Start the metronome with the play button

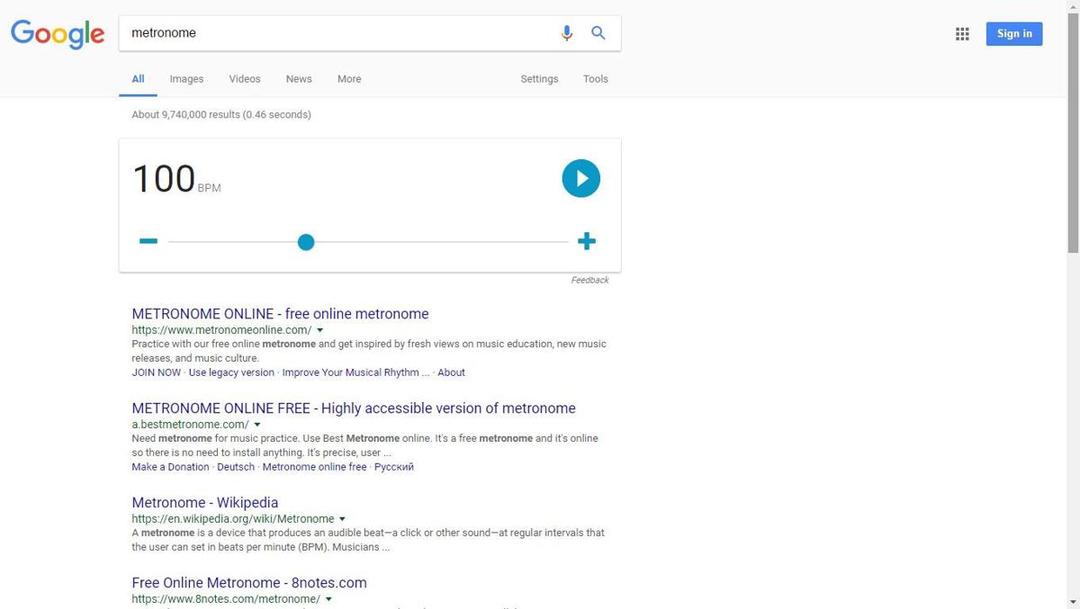[x=581, y=178]
